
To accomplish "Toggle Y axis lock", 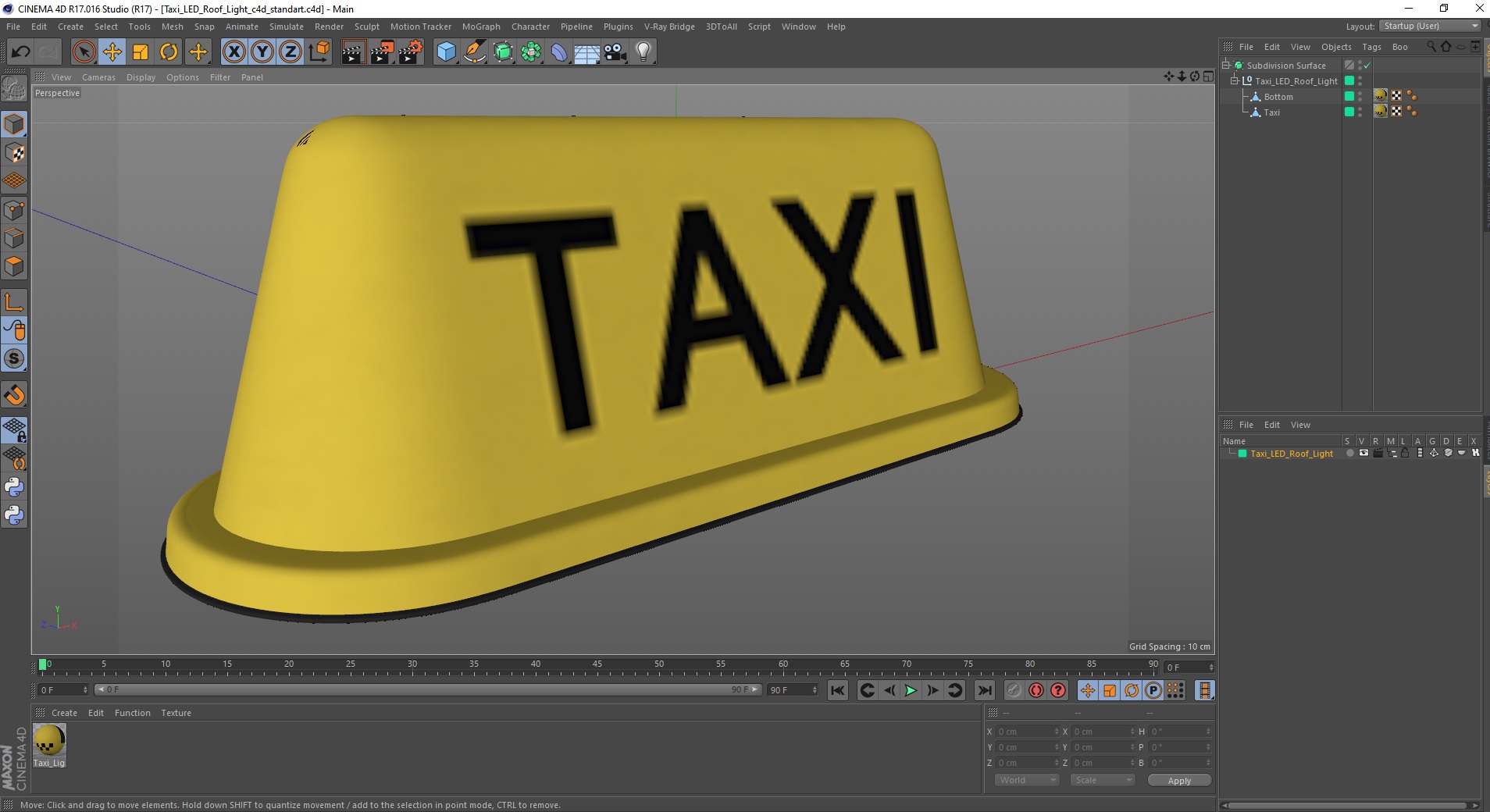I will point(262,52).
